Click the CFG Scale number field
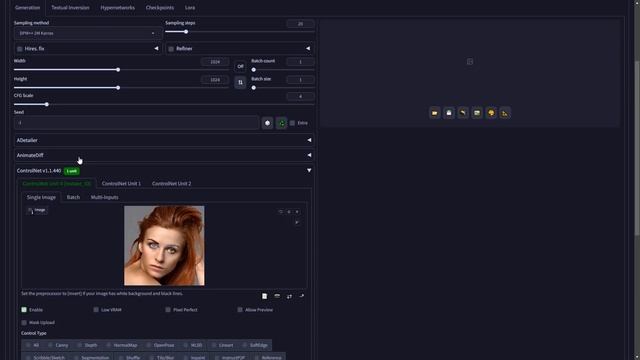 pyautogui.click(x=300, y=97)
